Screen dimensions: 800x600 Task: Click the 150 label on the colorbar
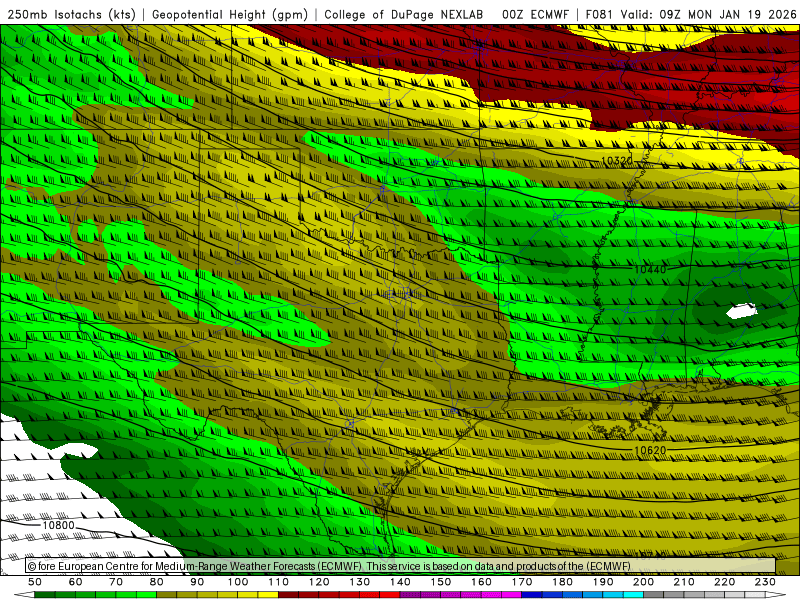click(440, 582)
